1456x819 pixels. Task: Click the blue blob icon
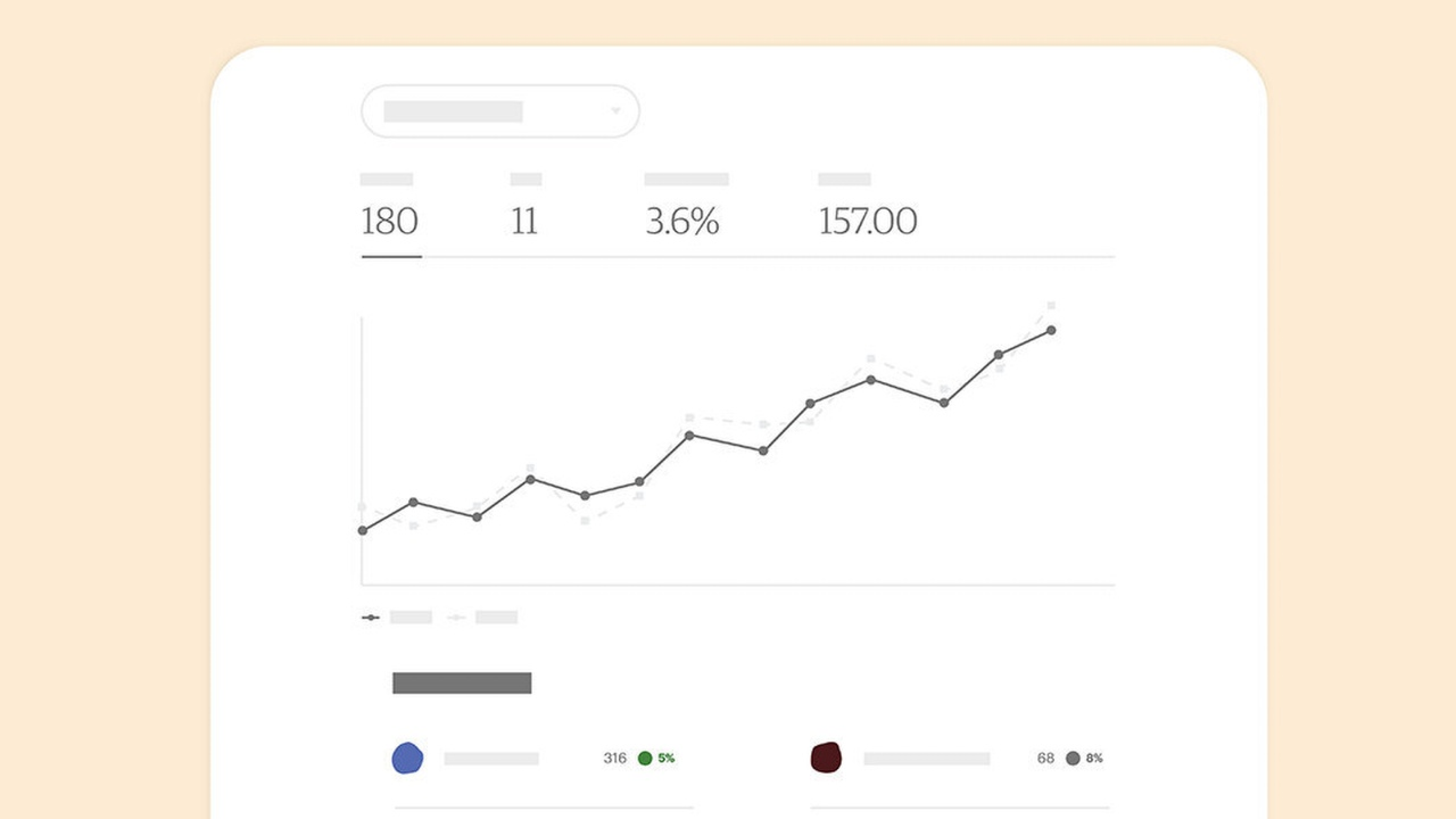pyautogui.click(x=407, y=758)
